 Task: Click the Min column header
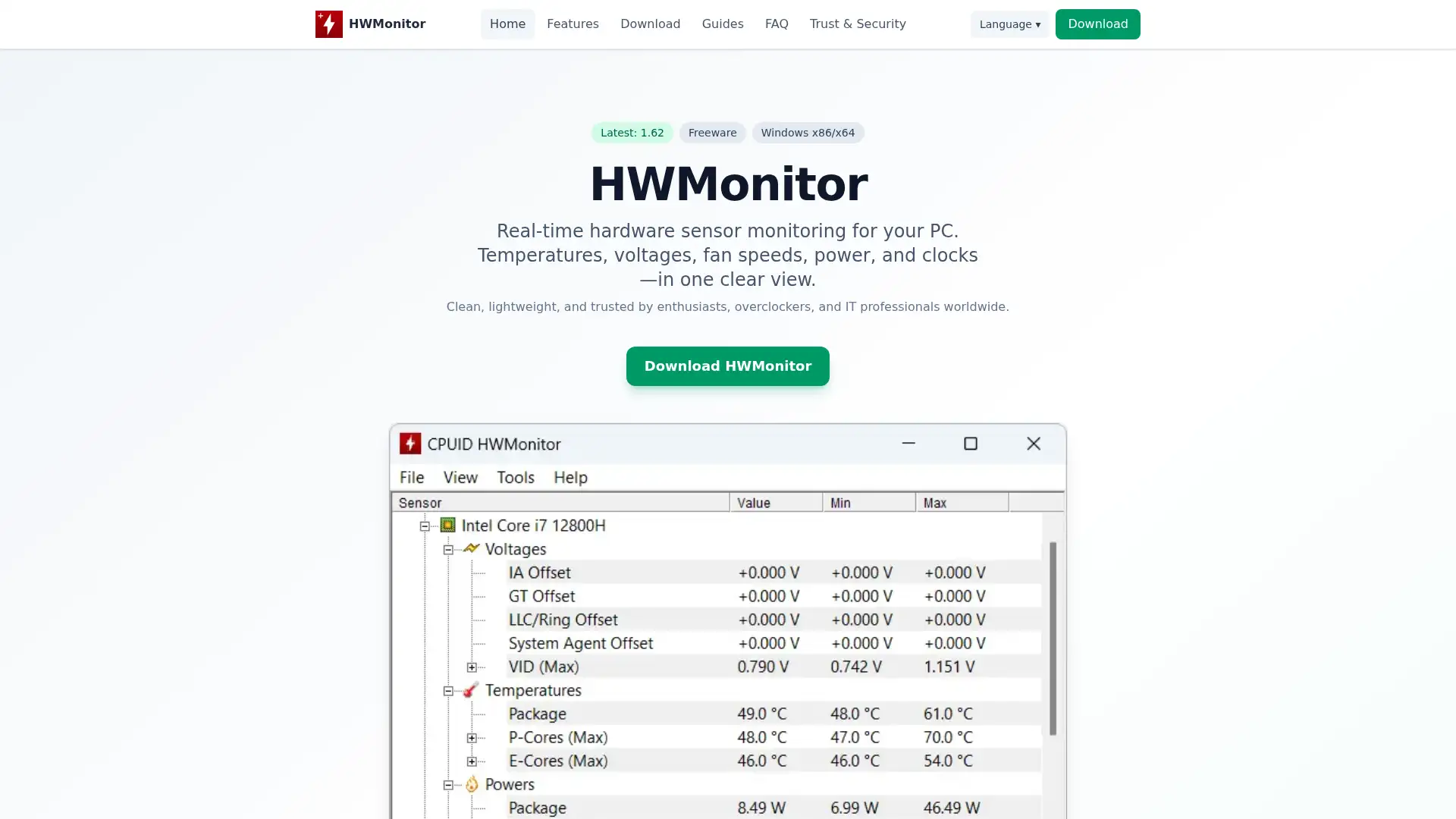[x=869, y=503]
